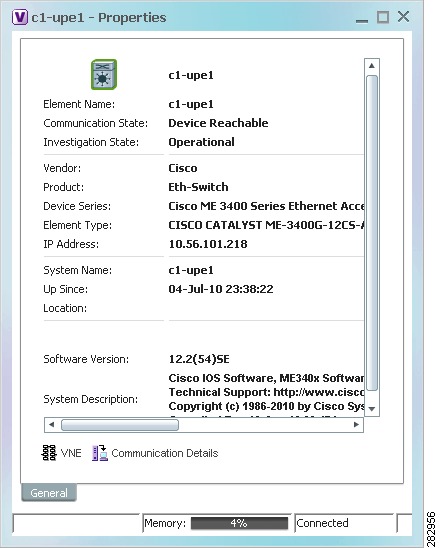442x548 pixels.
Task: Click the V application icon in title bar
Action: [x=20, y=17]
